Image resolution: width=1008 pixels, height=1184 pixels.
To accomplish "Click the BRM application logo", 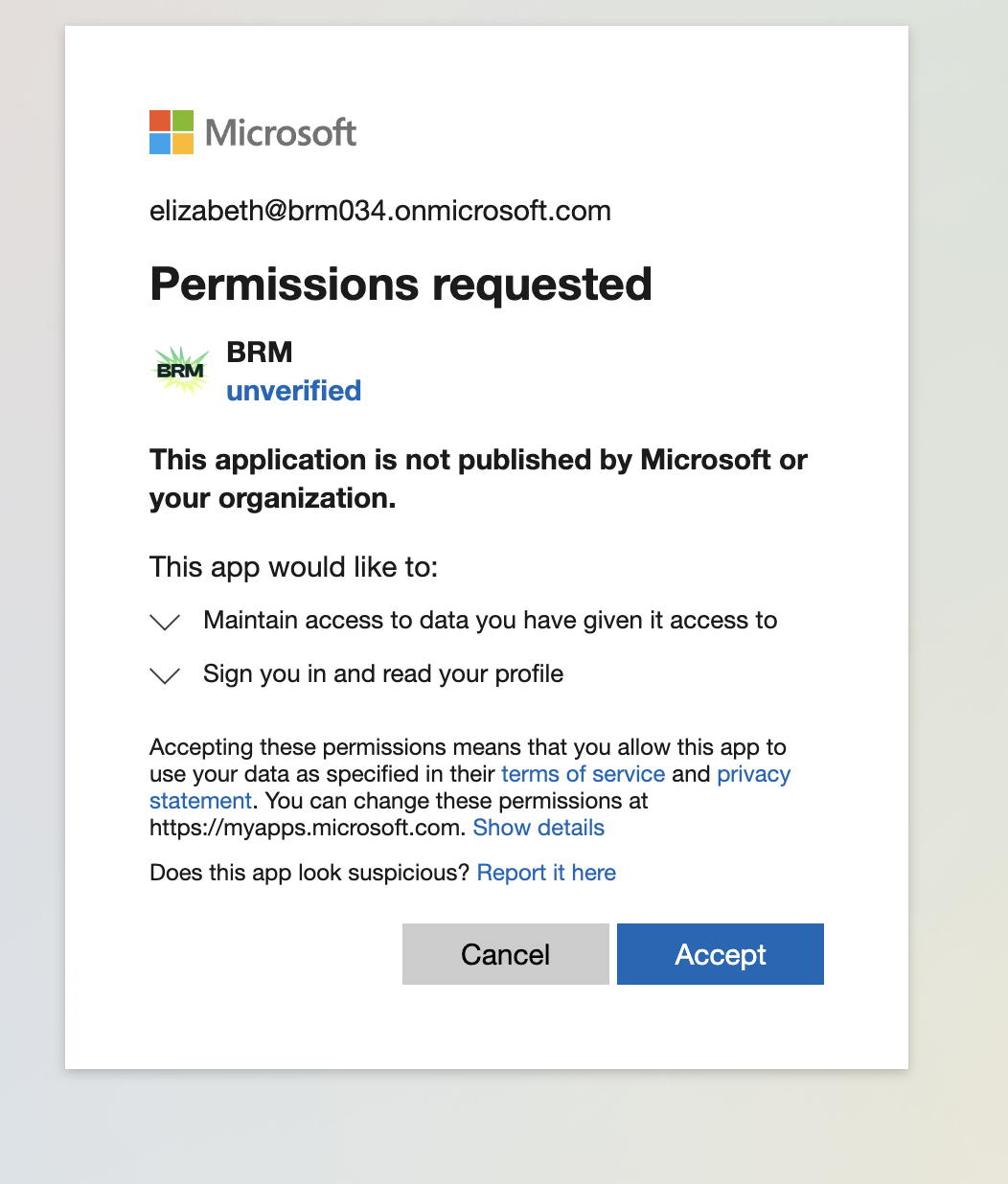I will [x=180, y=369].
